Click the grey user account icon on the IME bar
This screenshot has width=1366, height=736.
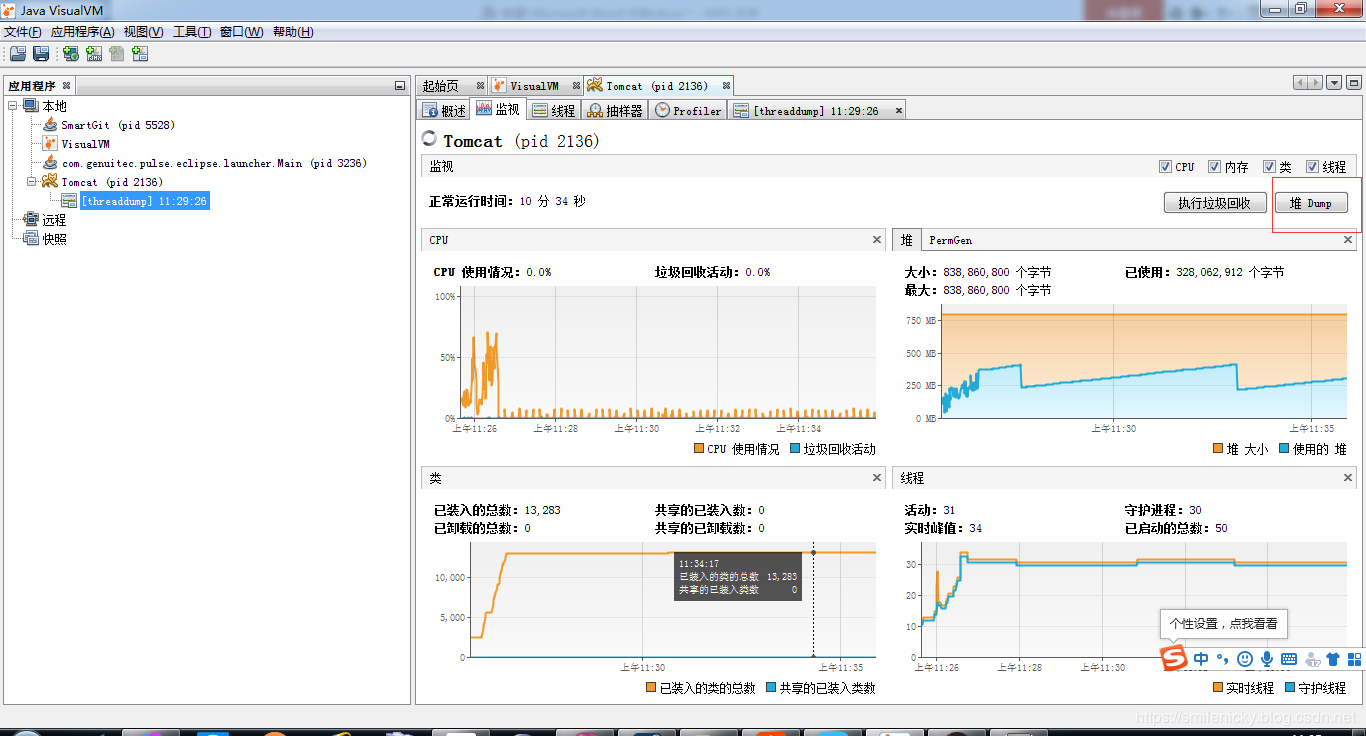[x=1311, y=659]
